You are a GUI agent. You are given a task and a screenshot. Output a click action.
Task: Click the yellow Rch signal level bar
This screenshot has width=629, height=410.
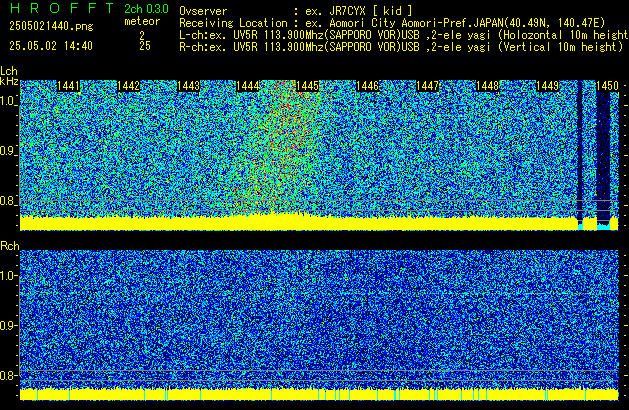pos(319,394)
